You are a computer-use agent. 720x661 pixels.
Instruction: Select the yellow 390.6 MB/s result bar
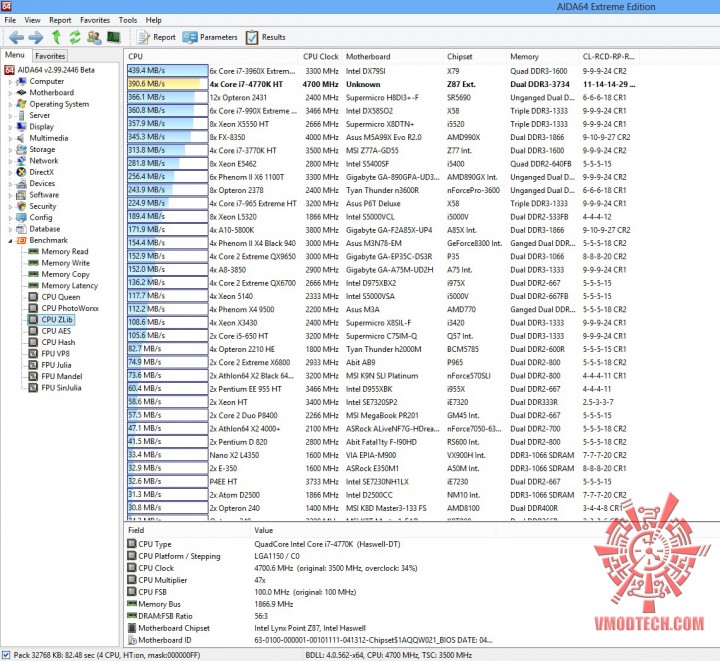[167, 84]
